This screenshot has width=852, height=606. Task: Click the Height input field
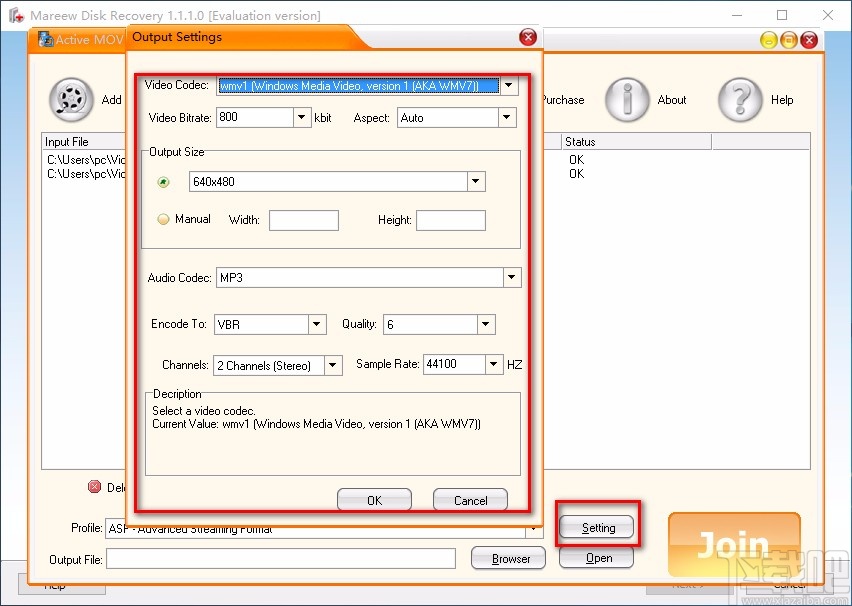coord(451,221)
